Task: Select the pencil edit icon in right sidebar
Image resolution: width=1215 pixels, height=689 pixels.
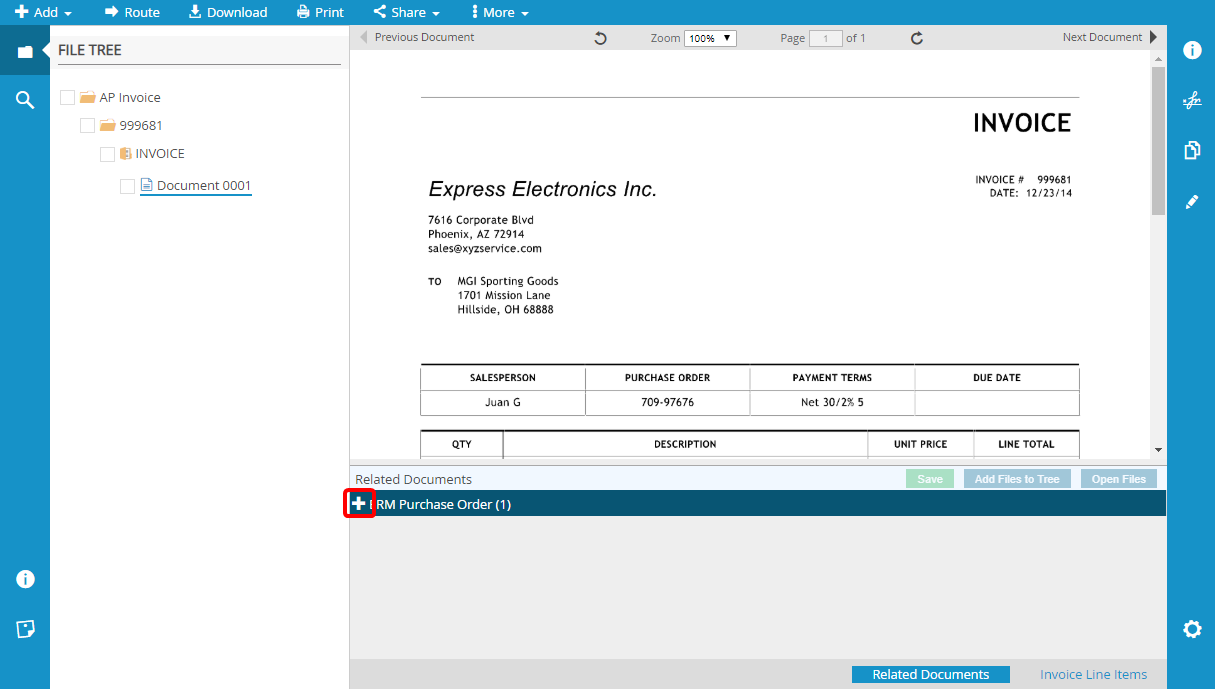Action: click(1191, 202)
